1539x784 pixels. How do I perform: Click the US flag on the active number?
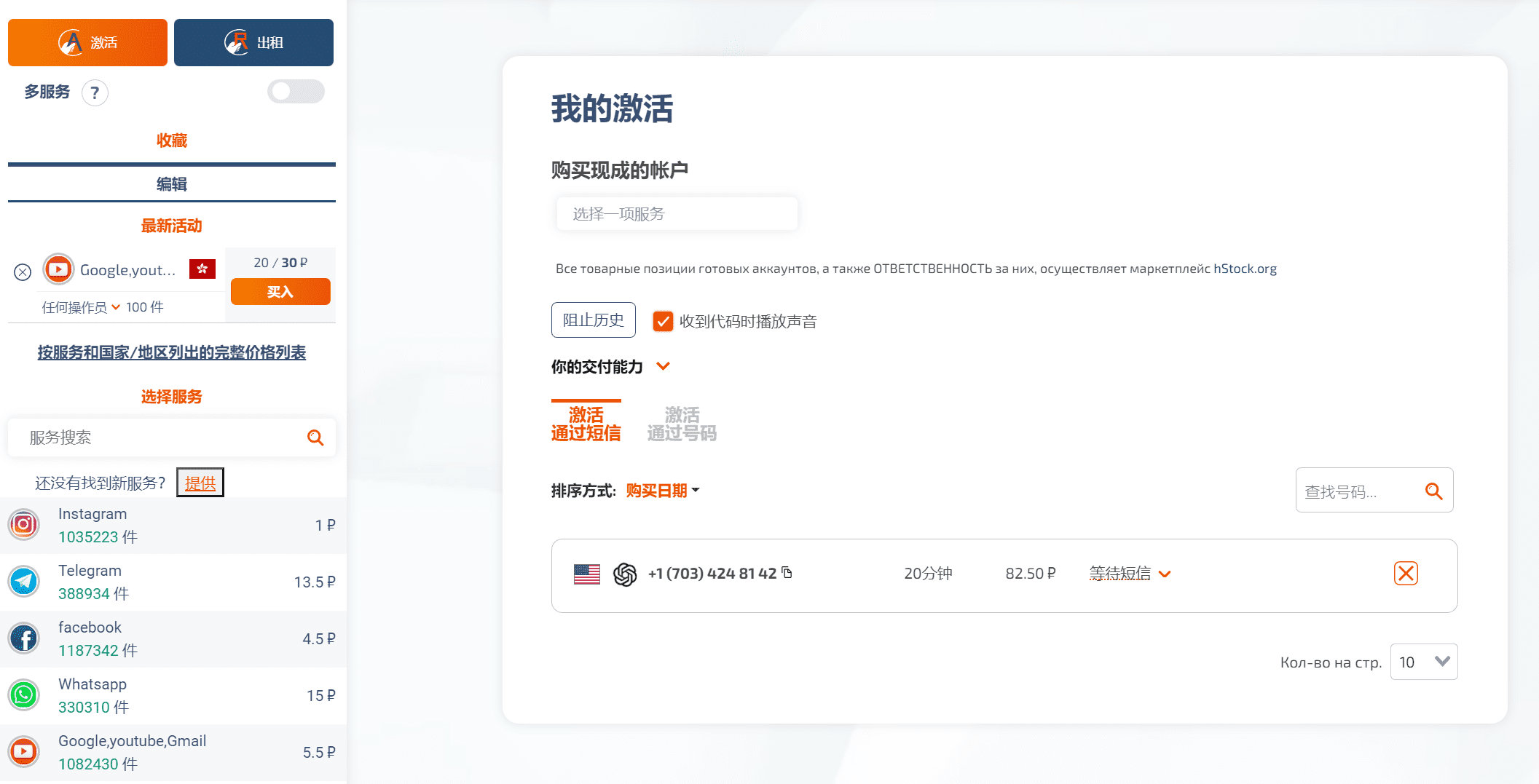586,573
